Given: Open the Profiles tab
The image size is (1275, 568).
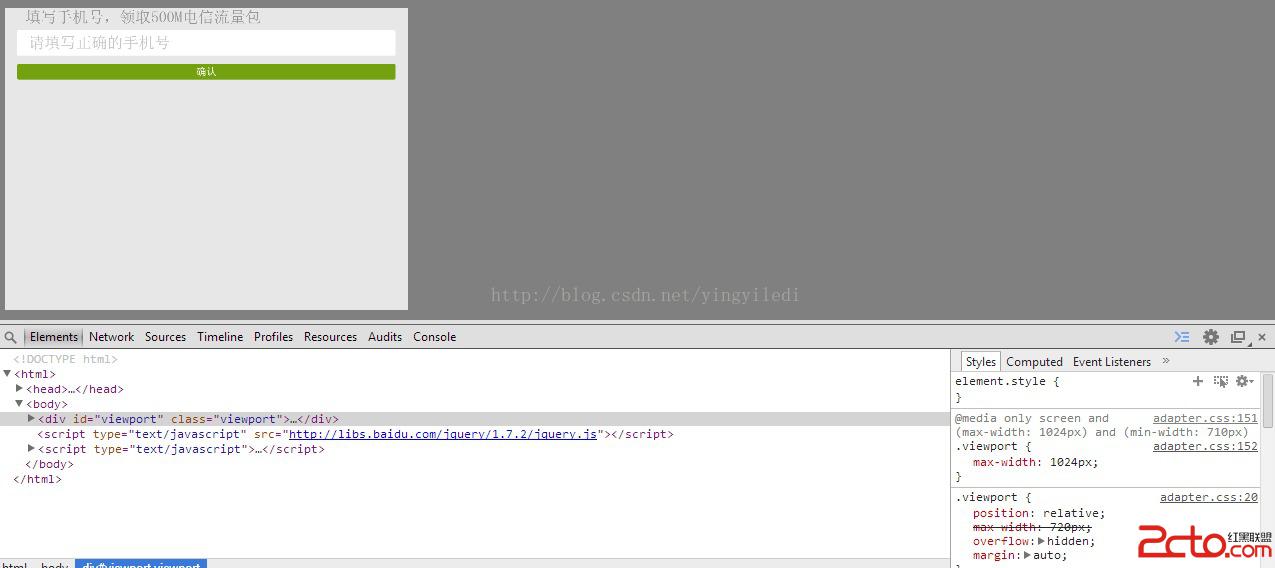Looking at the screenshot, I should pos(273,337).
